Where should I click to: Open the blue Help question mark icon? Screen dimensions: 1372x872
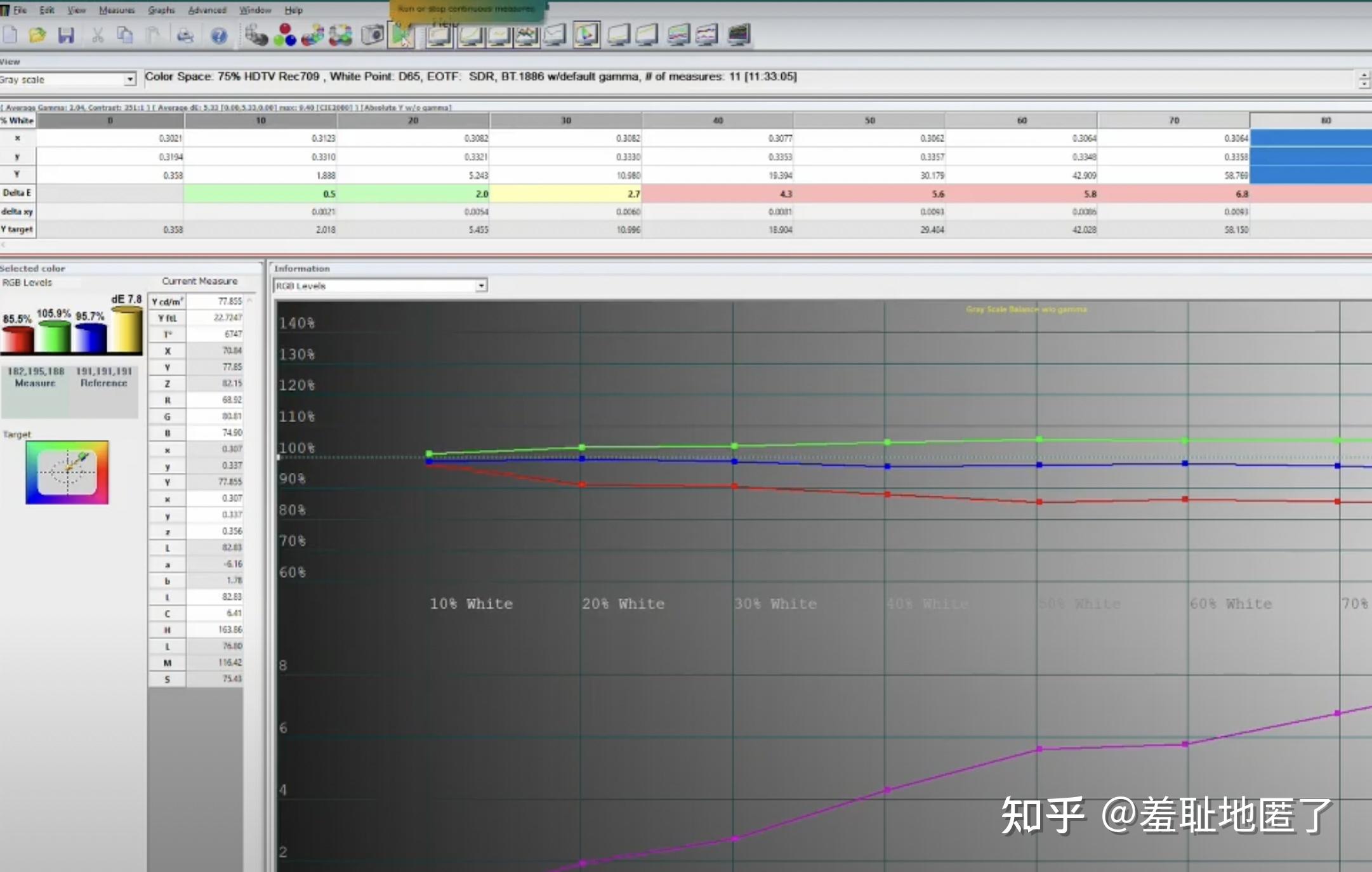[x=219, y=36]
